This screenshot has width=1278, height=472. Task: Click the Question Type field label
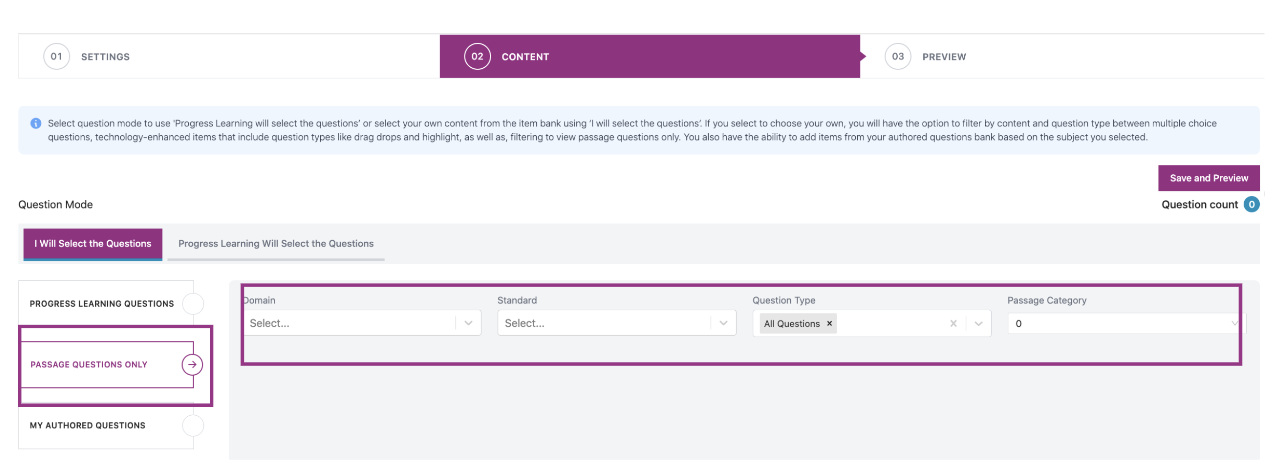(x=784, y=300)
